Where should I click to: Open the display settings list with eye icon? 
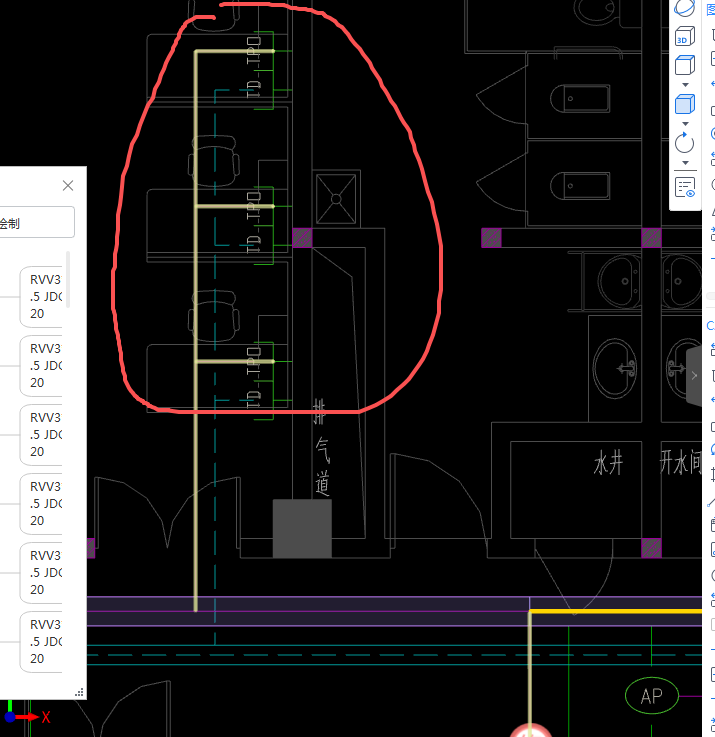click(684, 188)
